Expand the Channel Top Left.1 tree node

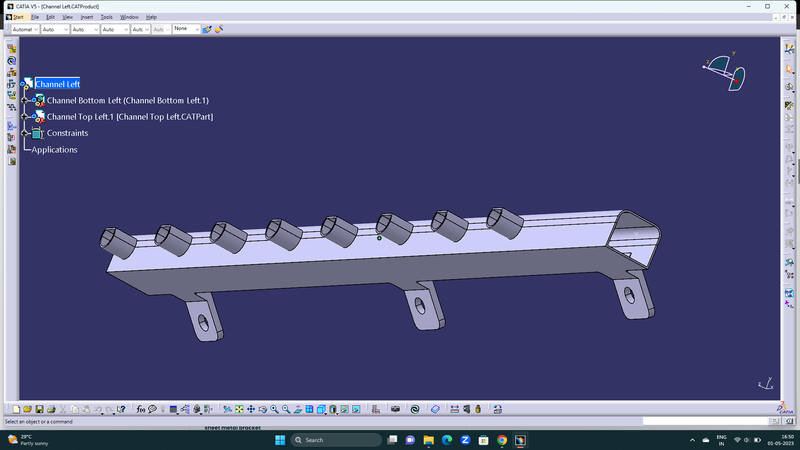(x=25, y=117)
